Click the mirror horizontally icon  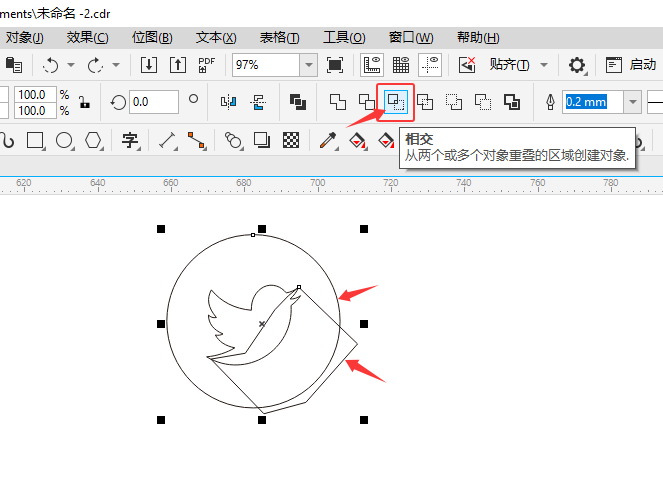(229, 102)
